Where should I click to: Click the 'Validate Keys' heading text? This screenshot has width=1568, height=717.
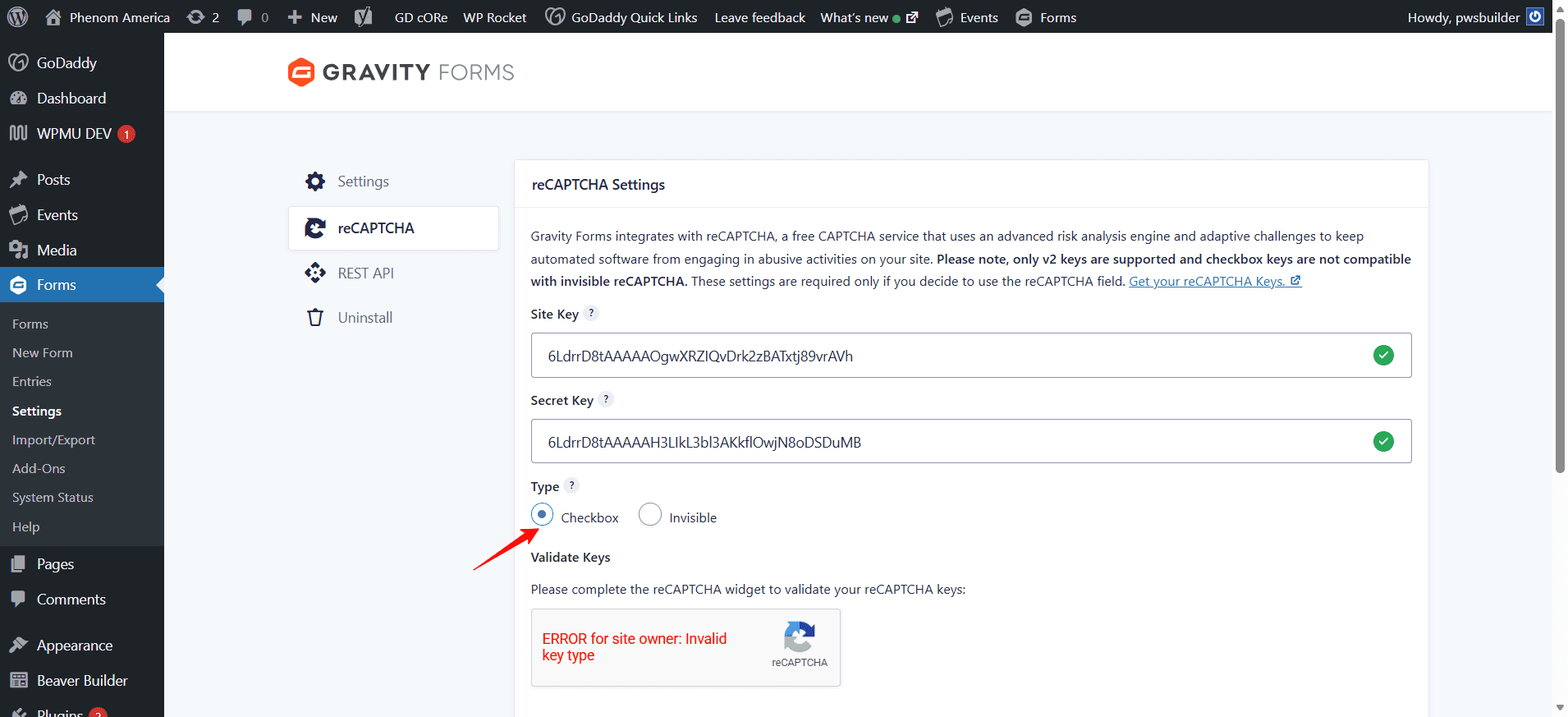point(571,557)
